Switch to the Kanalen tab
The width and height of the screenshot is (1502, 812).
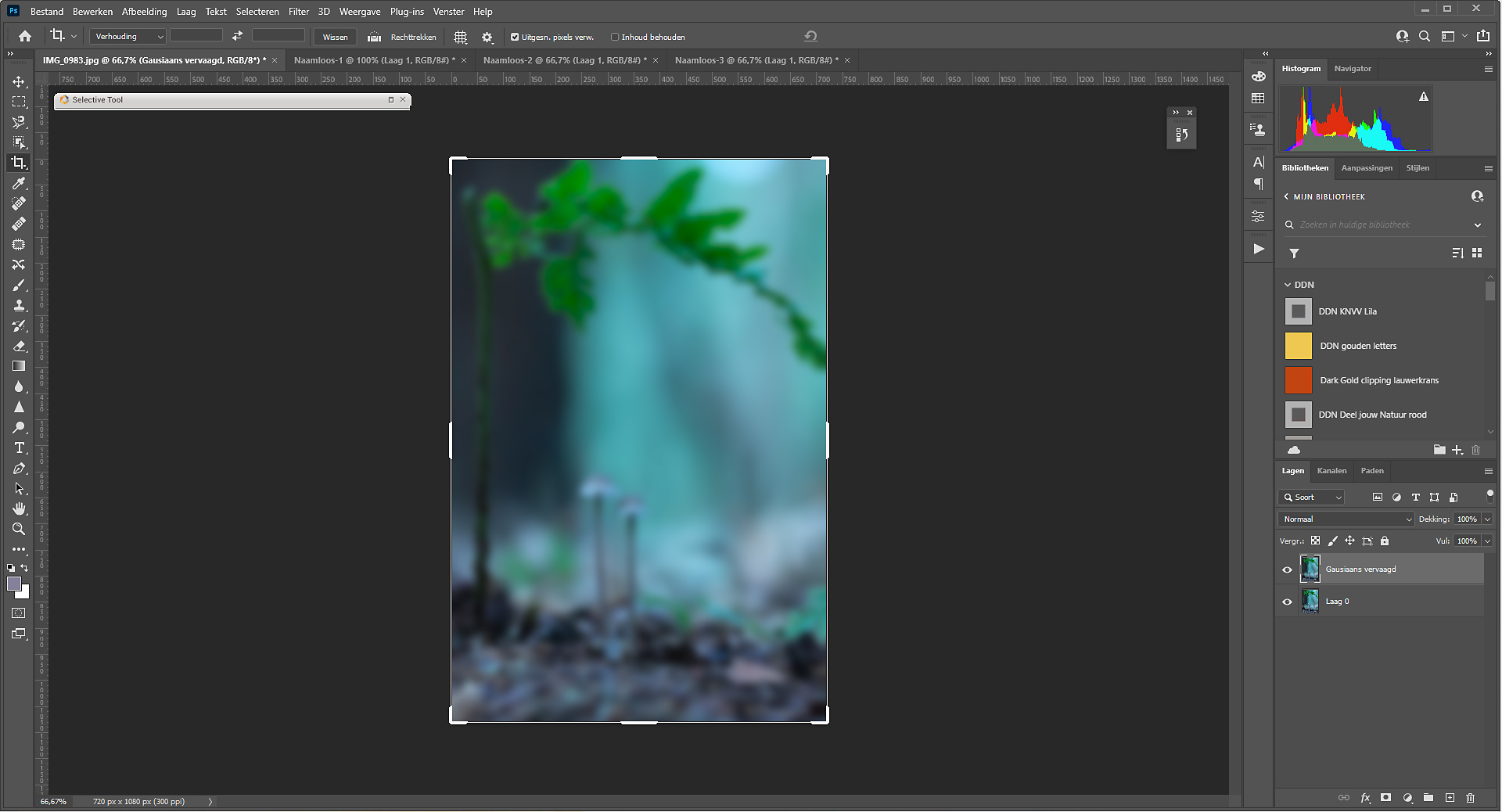click(1331, 471)
